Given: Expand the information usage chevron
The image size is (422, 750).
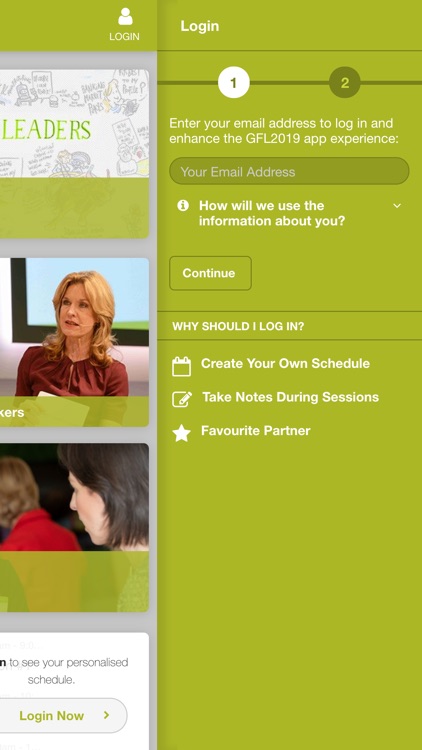Looking at the screenshot, I should click(397, 206).
